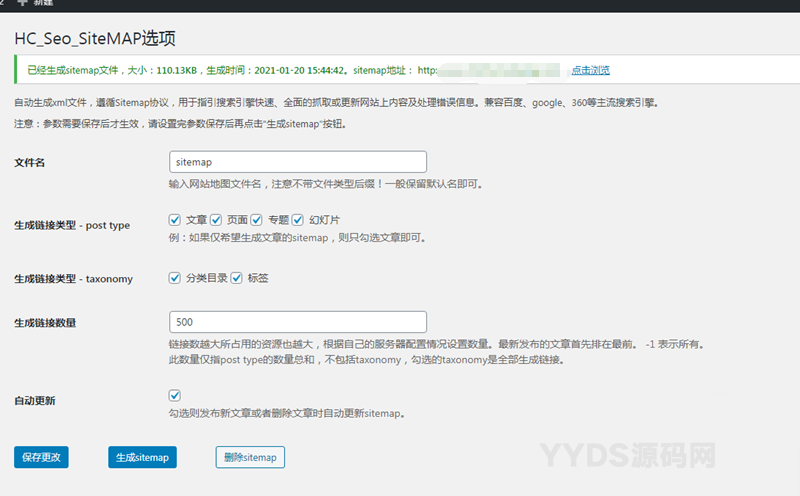Focus the 文件名 sitemap input field

coord(298,161)
